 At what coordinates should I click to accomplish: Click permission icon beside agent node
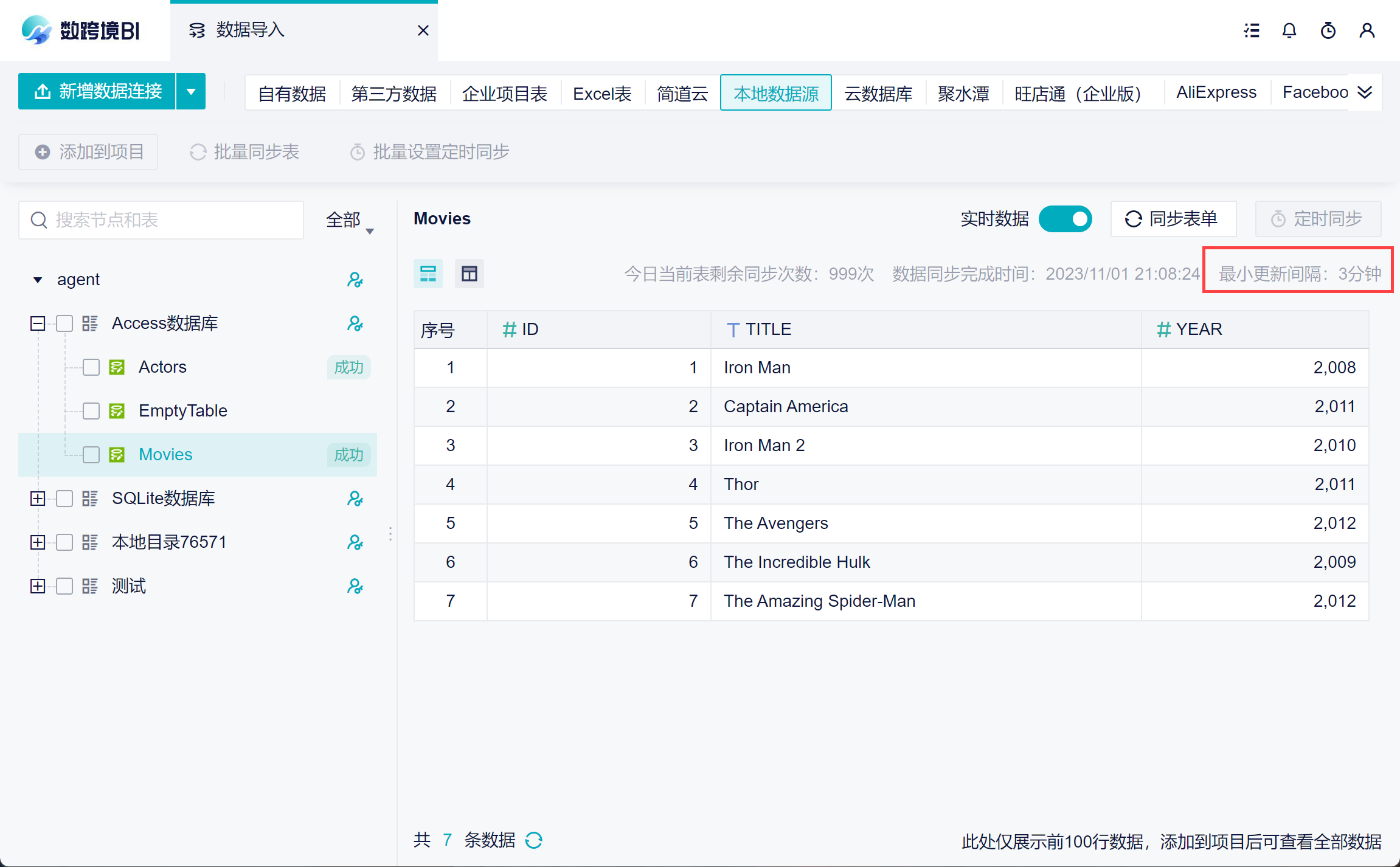355,280
